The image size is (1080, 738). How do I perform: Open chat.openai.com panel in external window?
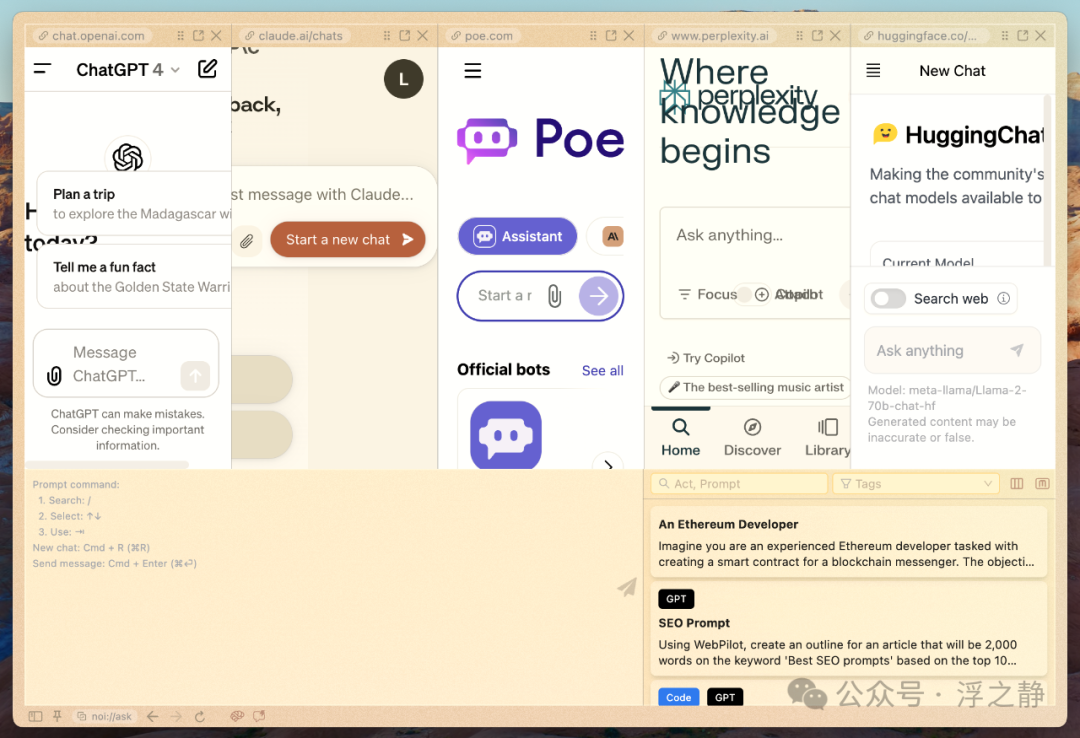[198, 35]
